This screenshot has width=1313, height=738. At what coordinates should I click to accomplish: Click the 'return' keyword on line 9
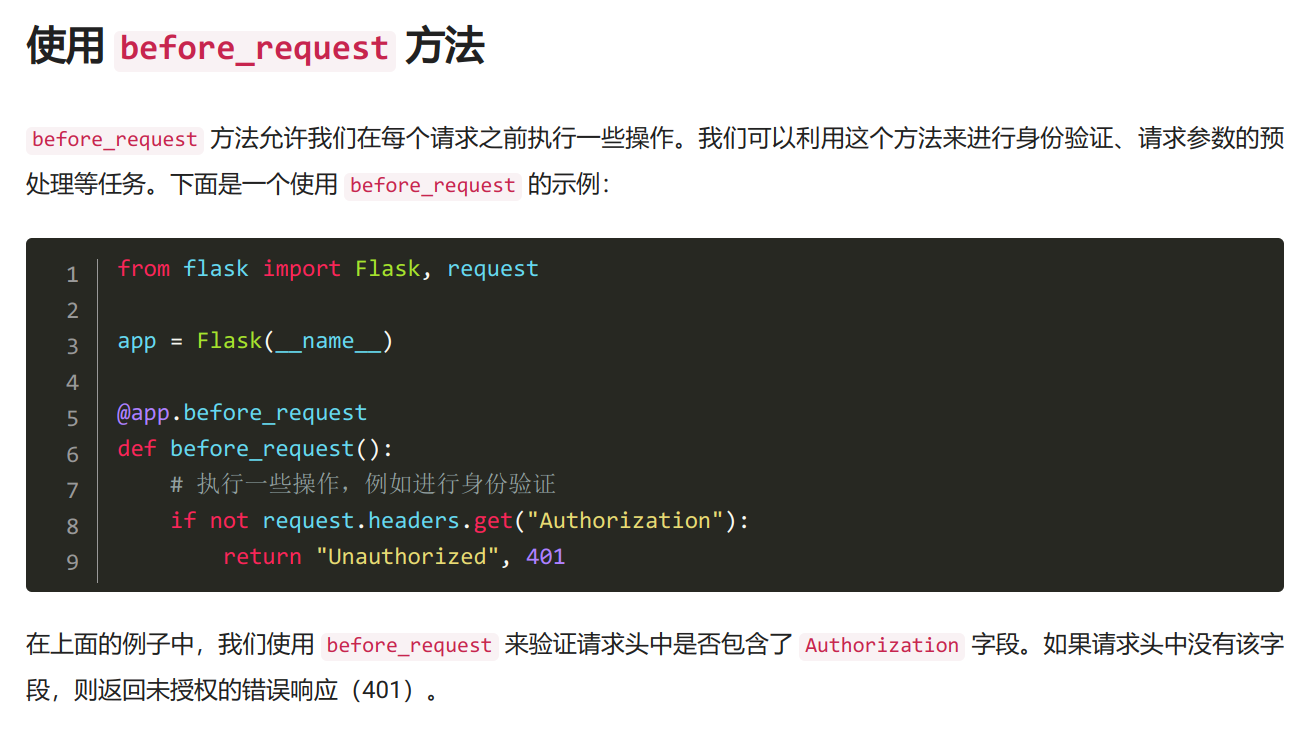tap(262, 556)
